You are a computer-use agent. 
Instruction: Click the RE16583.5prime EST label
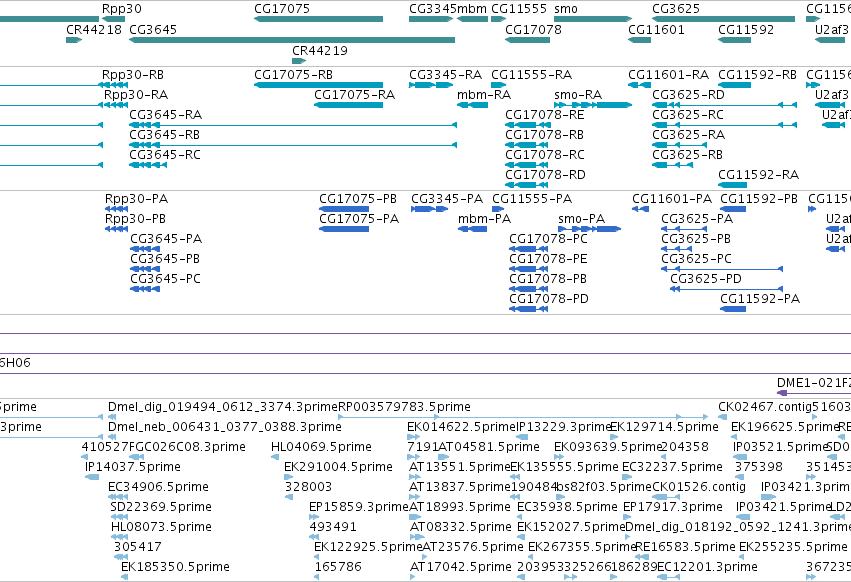coord(685,547)
